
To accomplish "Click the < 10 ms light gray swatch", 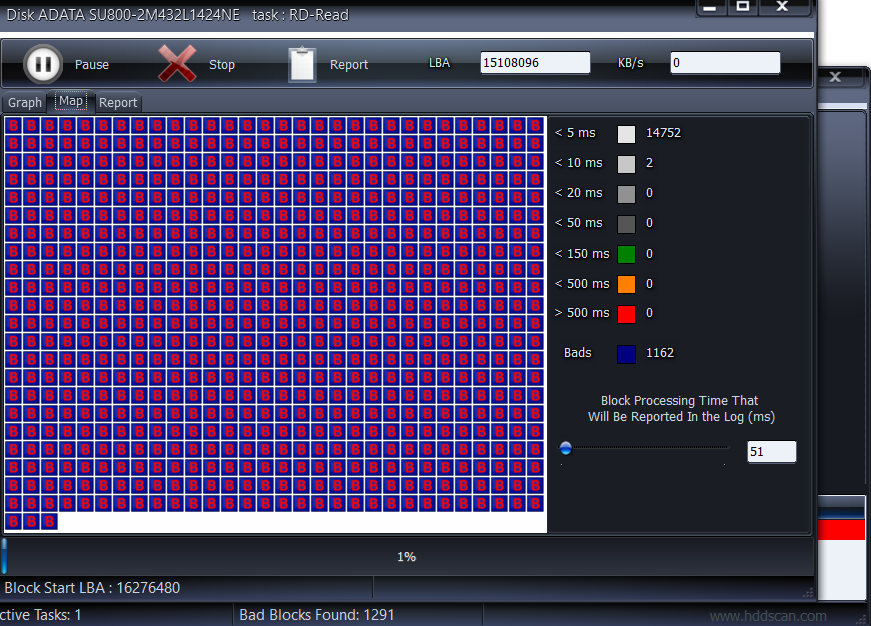I will click(x=626, y=164).
